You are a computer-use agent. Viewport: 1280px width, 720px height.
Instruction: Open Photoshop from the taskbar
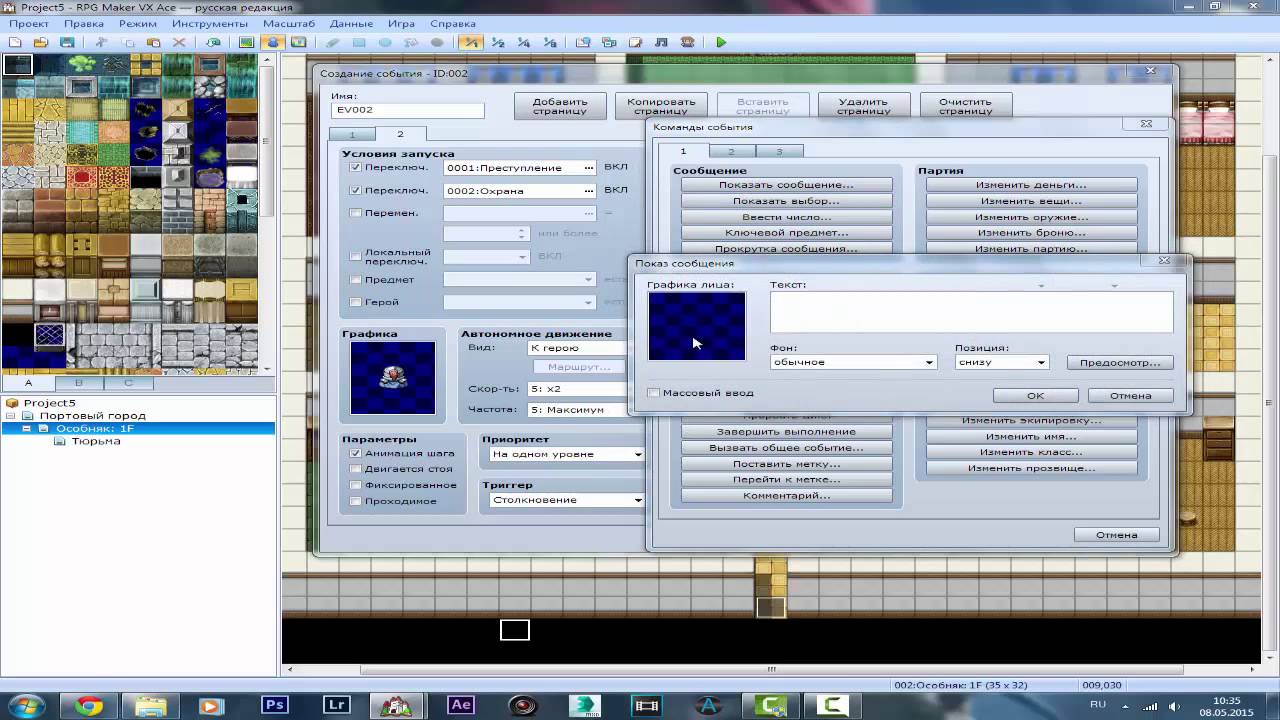pos(275,705)
